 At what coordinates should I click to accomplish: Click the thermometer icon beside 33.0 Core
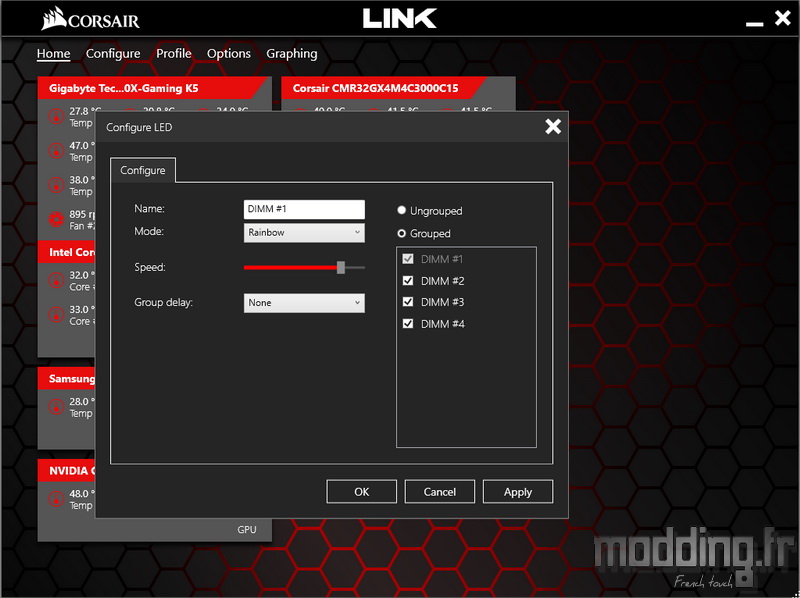56,315
